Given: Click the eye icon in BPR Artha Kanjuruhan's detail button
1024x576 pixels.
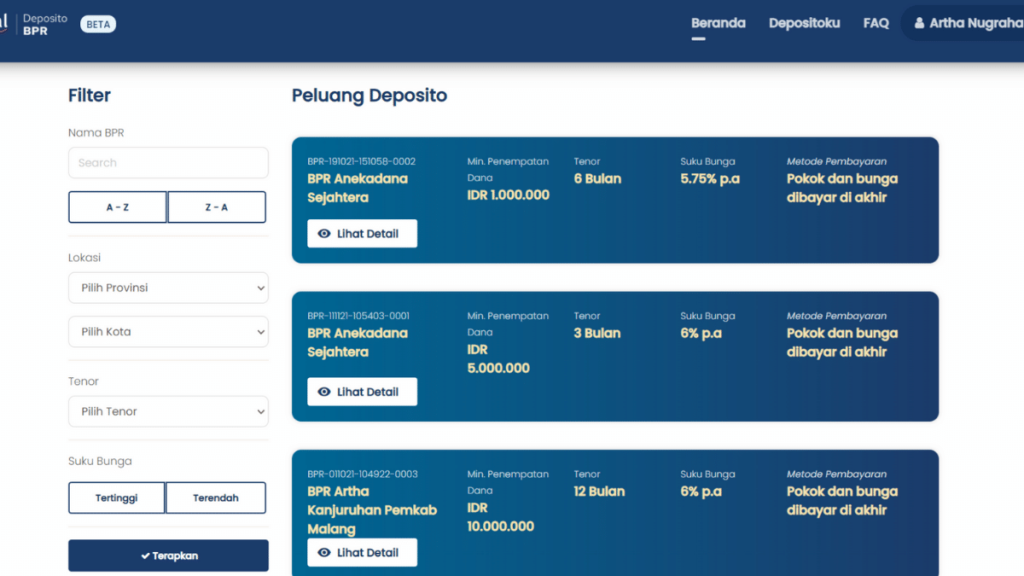Looking at the screenshot, I should click(323, 552).
